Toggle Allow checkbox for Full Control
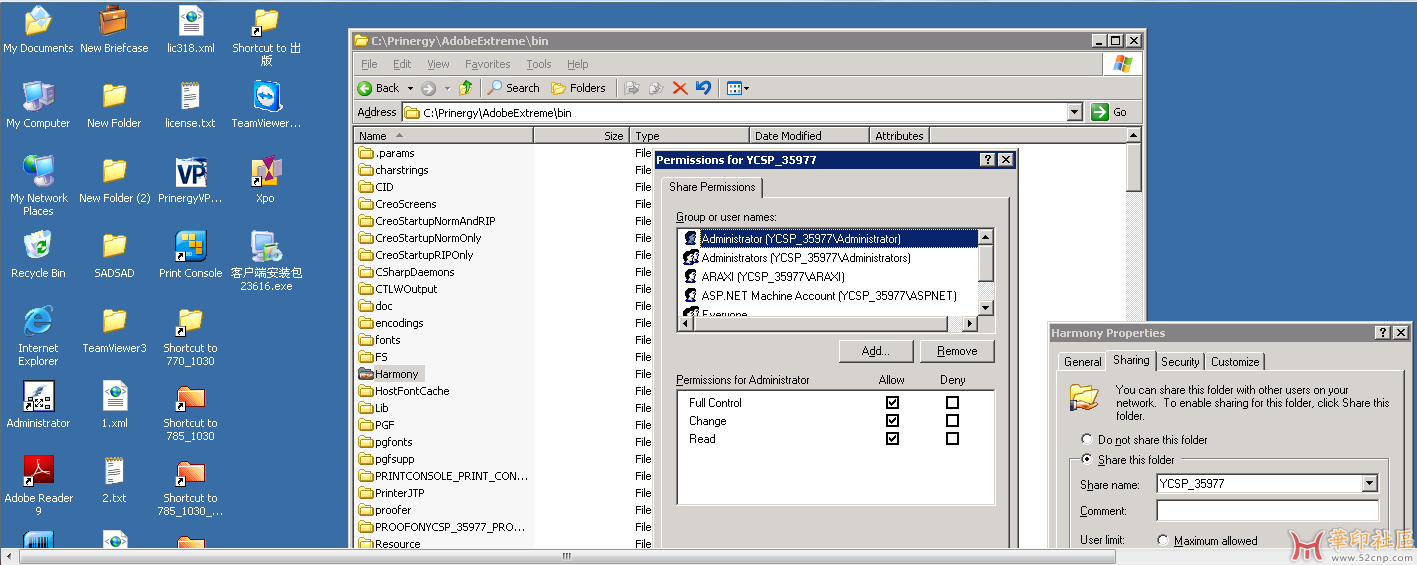This screenshot has height=565, width=1417. tap(892, 403)
